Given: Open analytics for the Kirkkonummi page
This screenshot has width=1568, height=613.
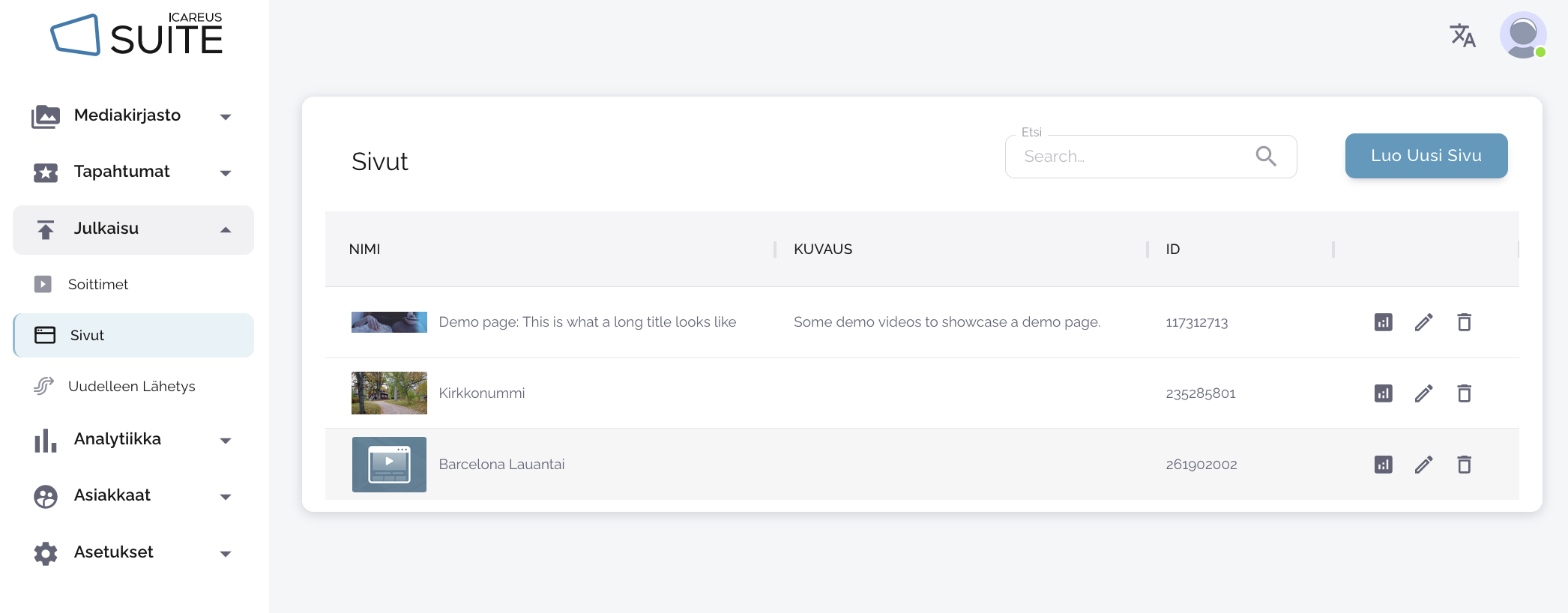Looking at the screenshot, I should pyautogui.click(x=1383, y=393).
